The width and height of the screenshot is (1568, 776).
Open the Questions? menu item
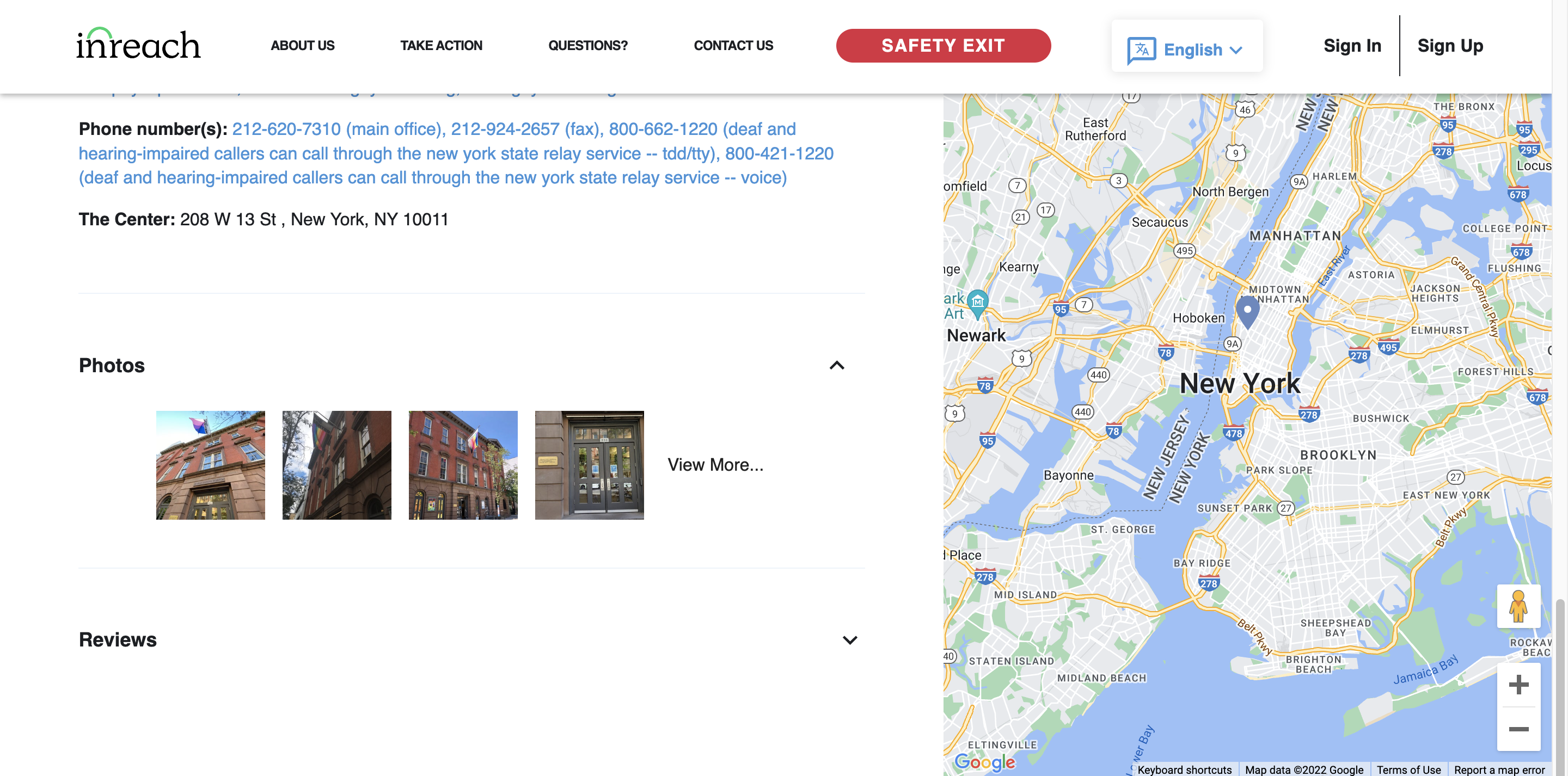pyautogui.click(x=587, y=46)
